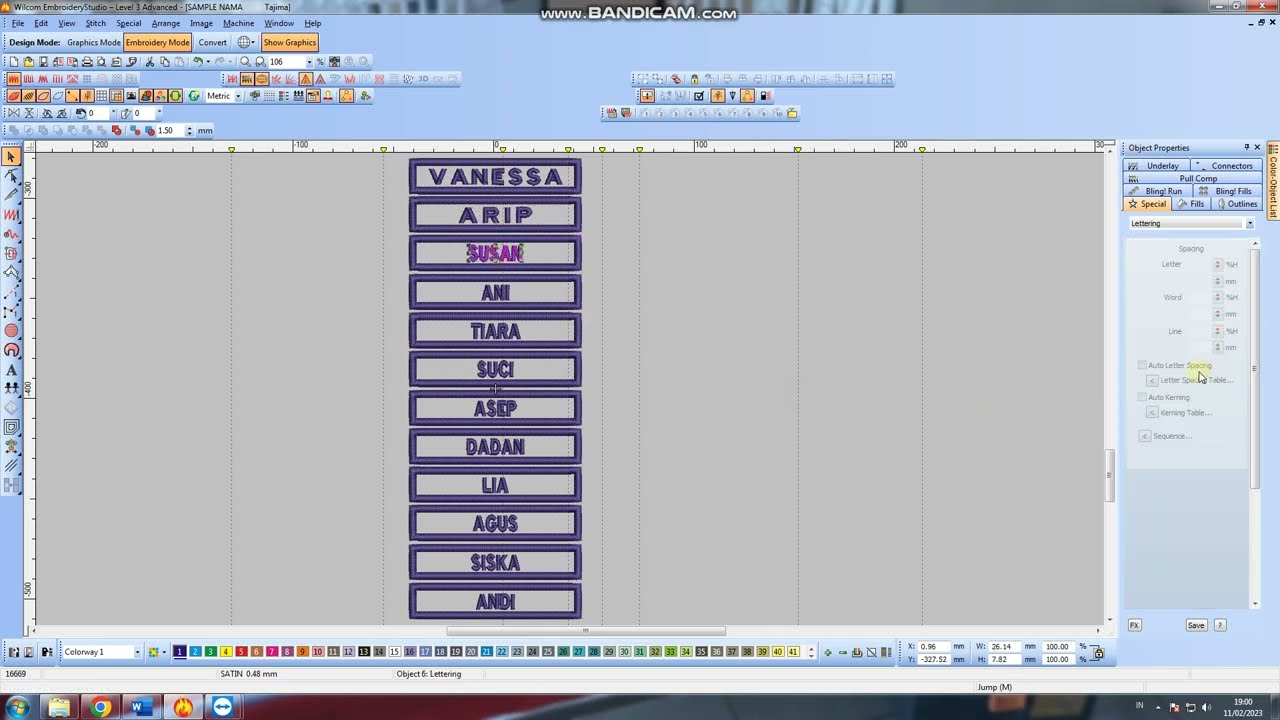Screen dimensions: 1280x720
Task: Click the X position input field
Action: [936, 647]
